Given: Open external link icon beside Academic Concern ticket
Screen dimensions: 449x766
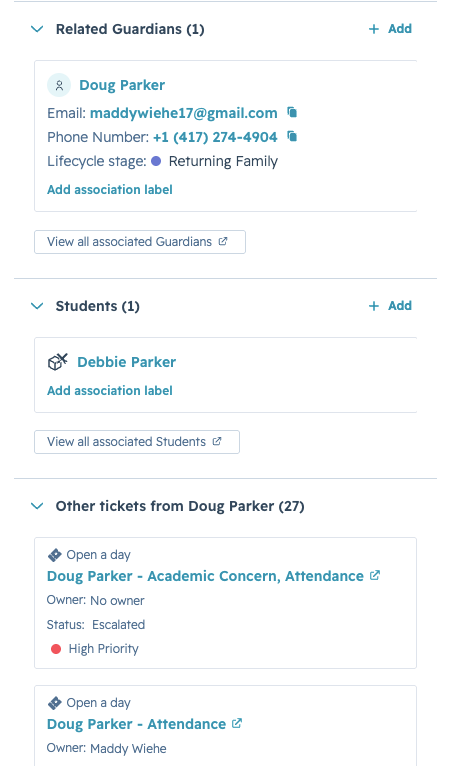Looking at the screenshot, I should [375, 575].
